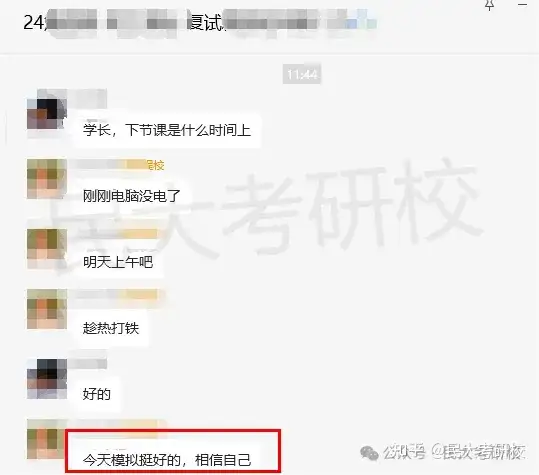Image resolution: width=539 pixels, height=475 pixels.
Task: Open avatar beside 趁热打铁
Action: (47, 309)
